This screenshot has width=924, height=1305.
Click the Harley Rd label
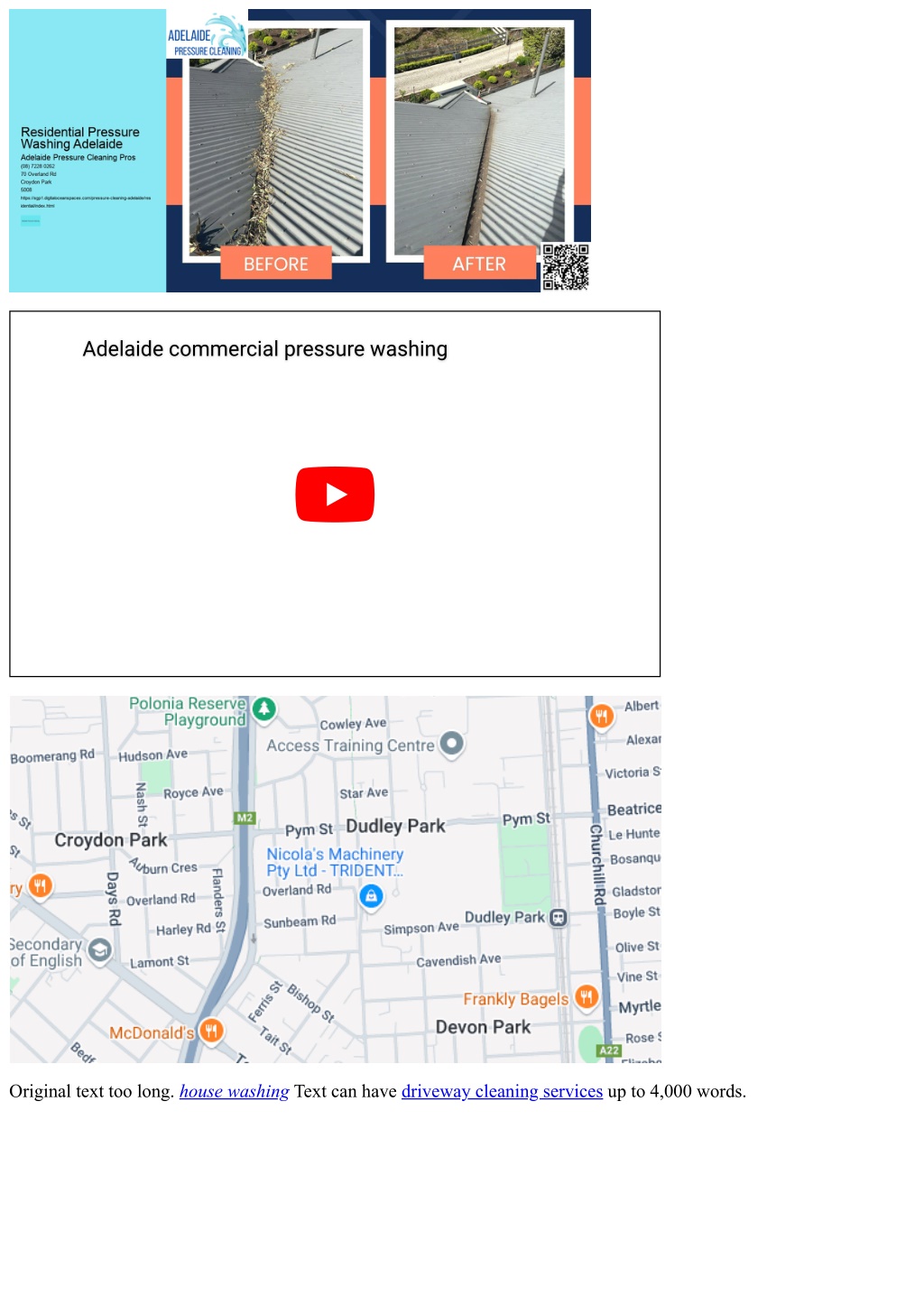pos(183,930)
